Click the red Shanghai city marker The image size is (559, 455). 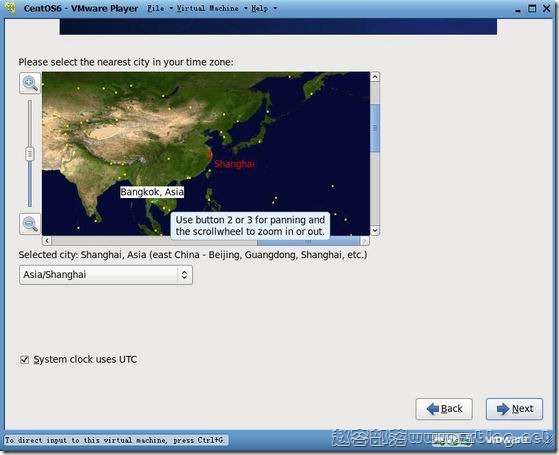click(210, 154)
